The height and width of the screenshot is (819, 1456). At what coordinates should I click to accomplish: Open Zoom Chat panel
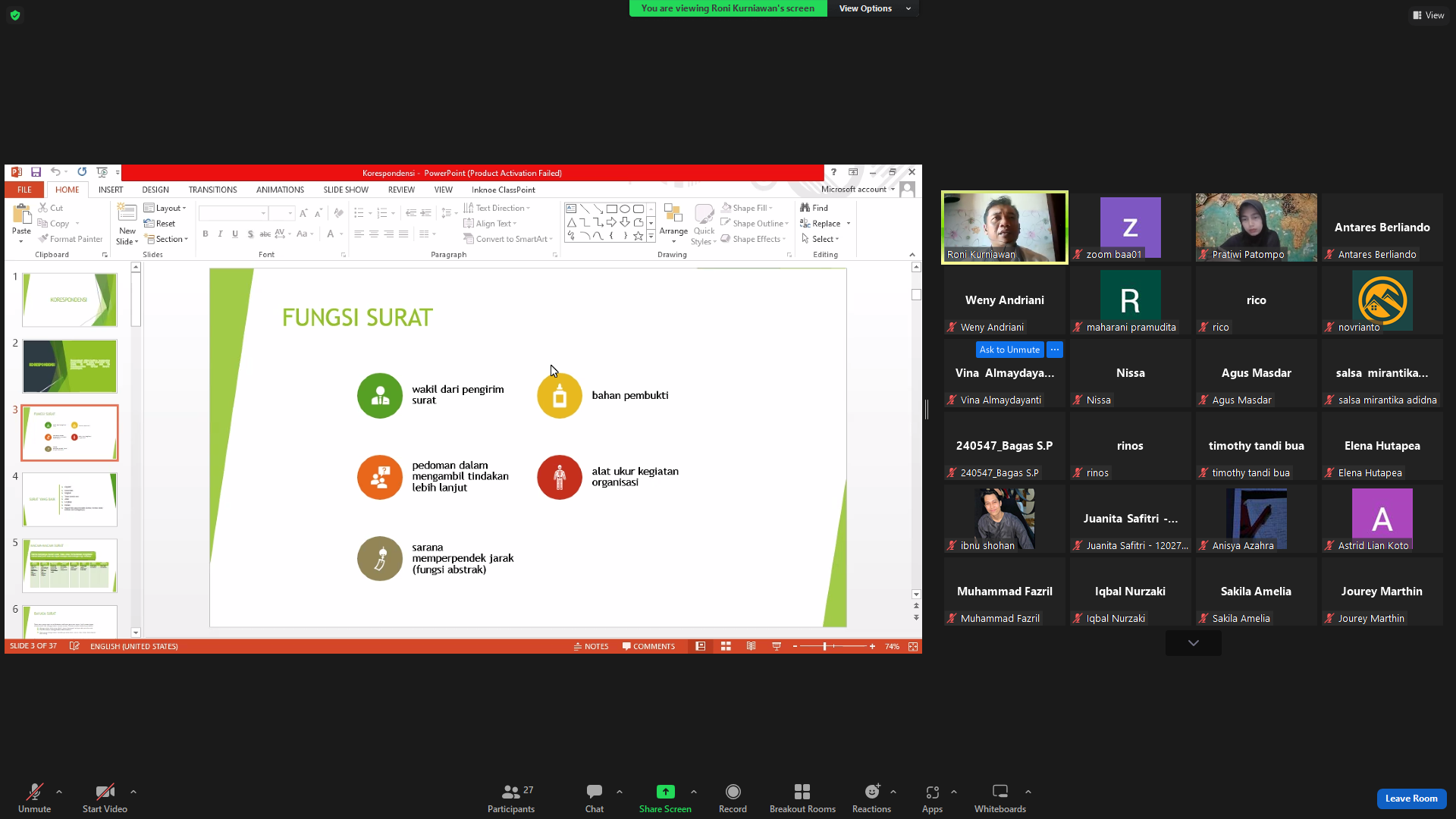pyautogui.click(x=595, y=799)
